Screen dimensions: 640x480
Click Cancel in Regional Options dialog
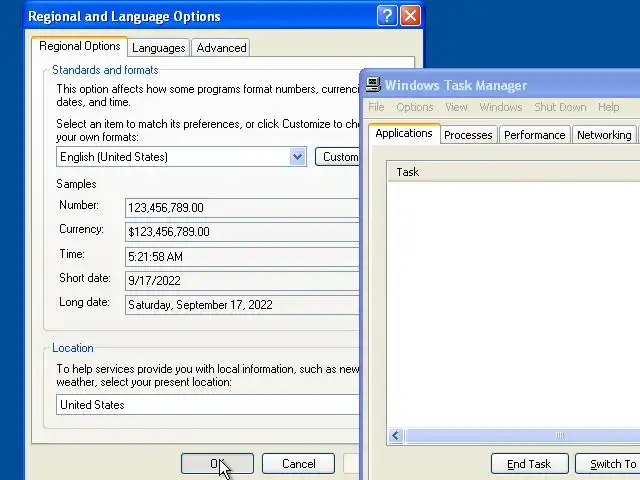click(298, 464)
